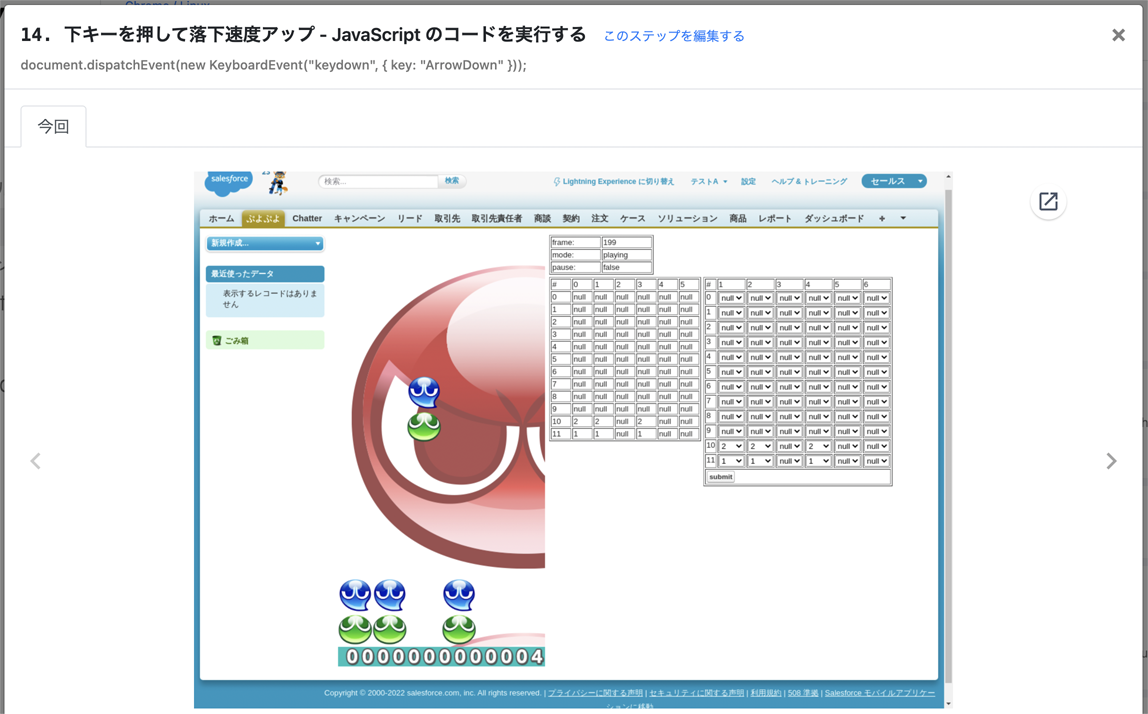
Task: Open the 508 準拠 footer link
Action: pos(803,693)
